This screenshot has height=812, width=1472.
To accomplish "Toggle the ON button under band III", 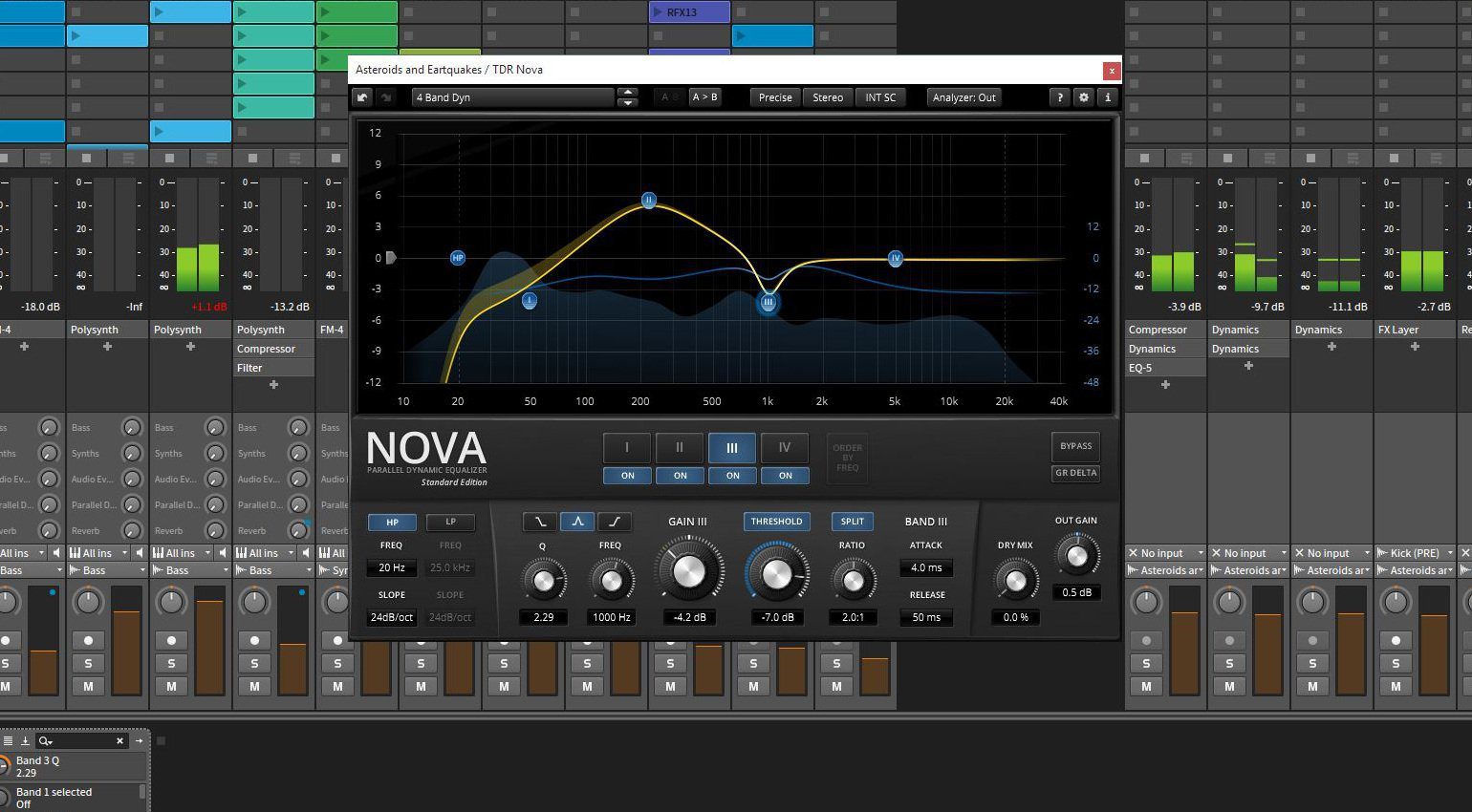I will [733, 476].
